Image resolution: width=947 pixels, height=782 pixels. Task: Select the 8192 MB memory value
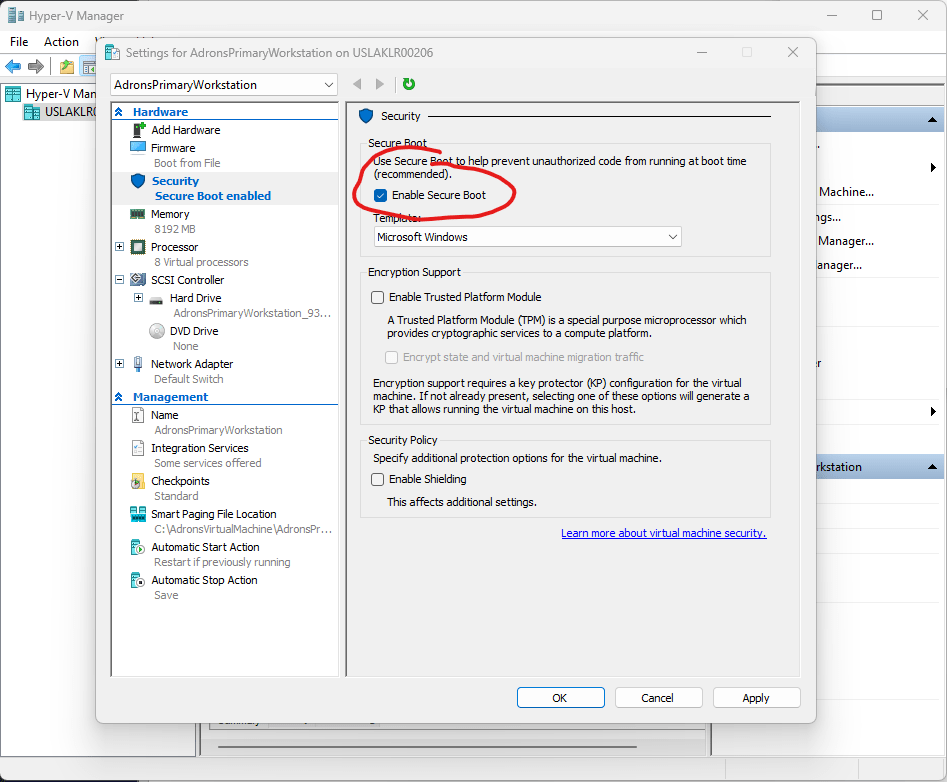(175, 229)
